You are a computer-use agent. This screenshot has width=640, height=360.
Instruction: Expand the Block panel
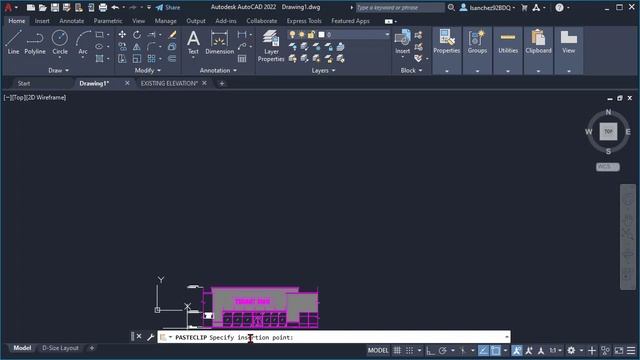point(411,70)
